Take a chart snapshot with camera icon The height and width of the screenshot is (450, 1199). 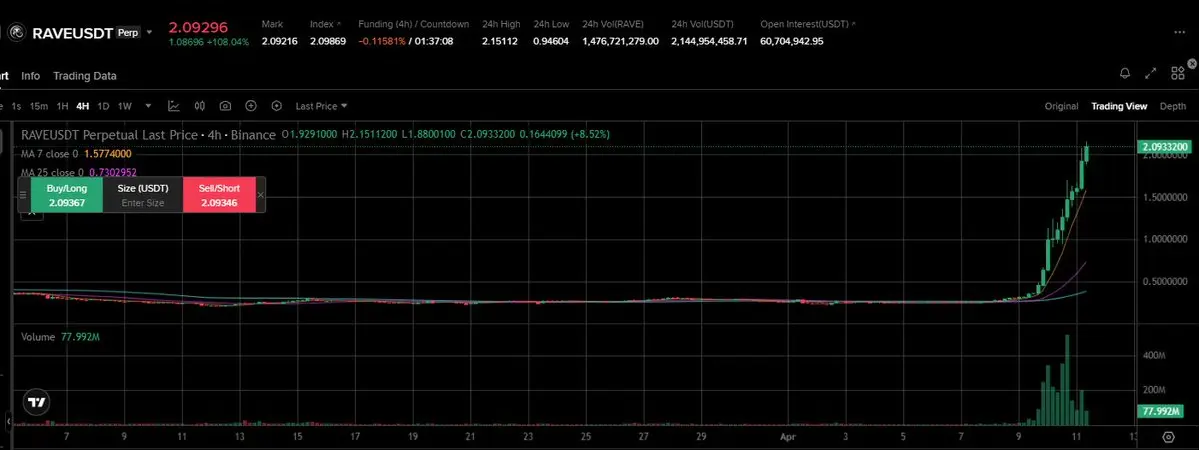[225, 106]
